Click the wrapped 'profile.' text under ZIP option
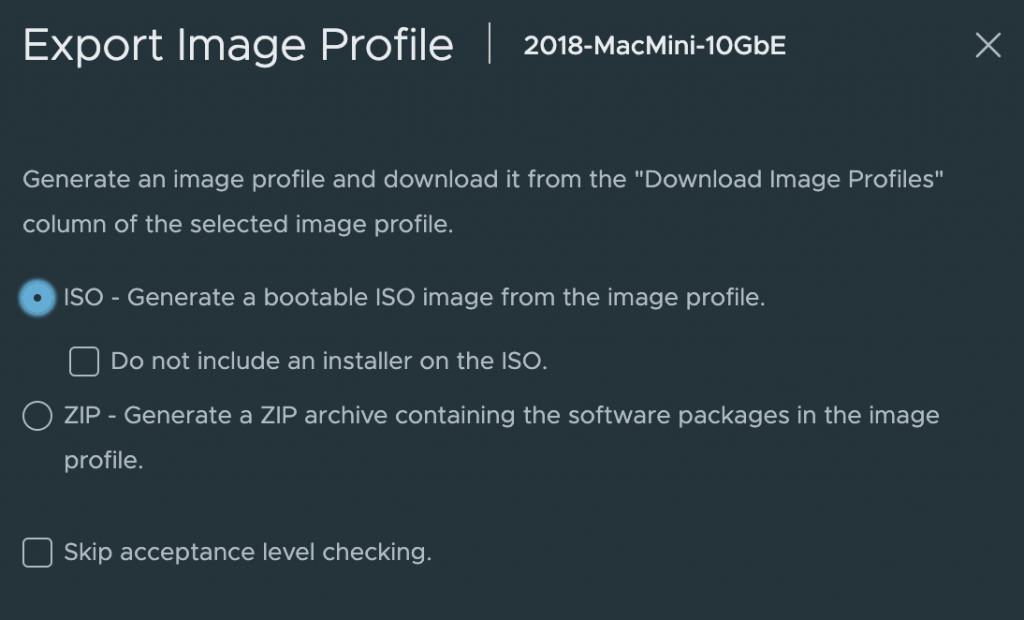1024x620 pixels. coord(104,461)
